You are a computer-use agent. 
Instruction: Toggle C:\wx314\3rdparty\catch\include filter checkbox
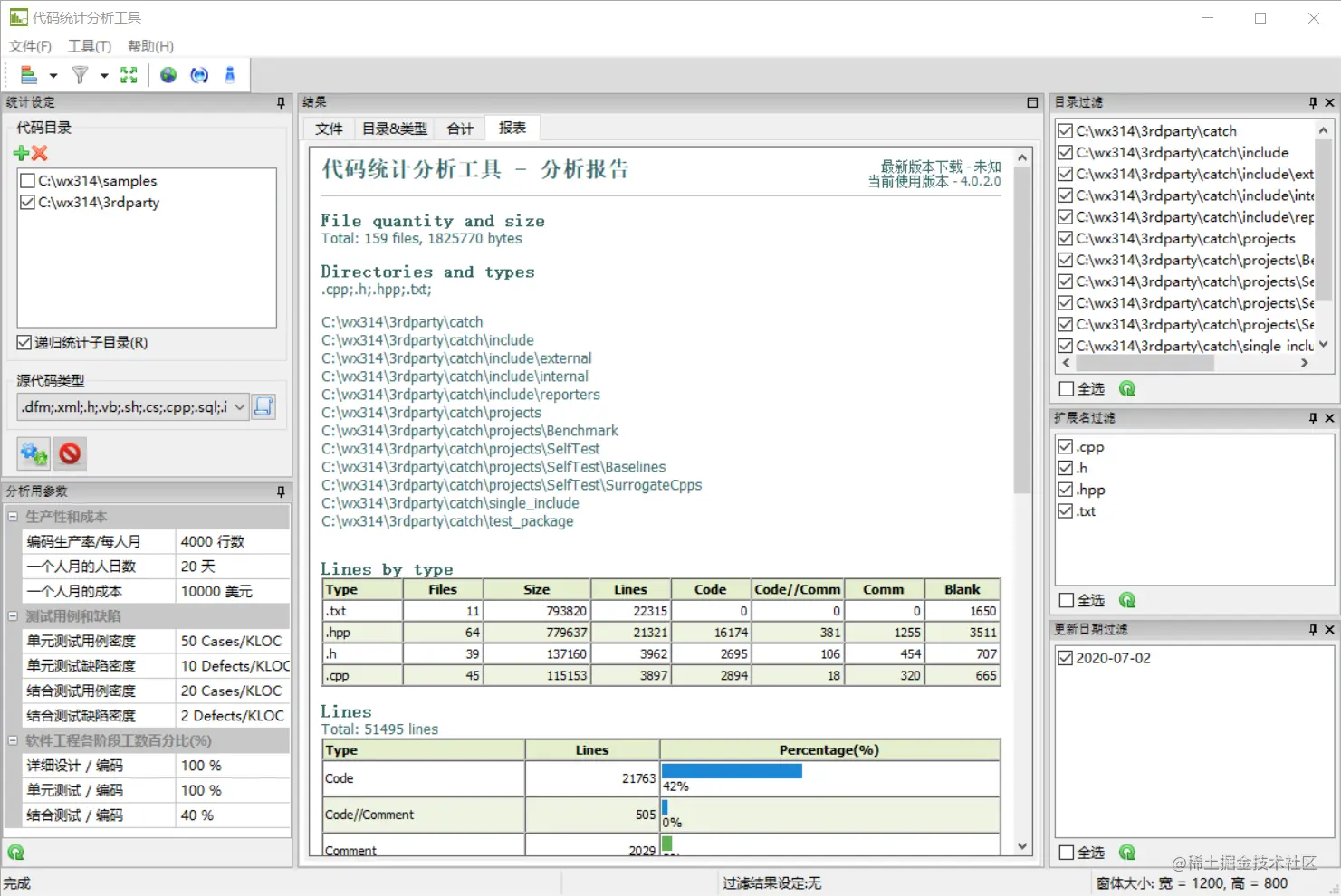[x=1066, y=152]
